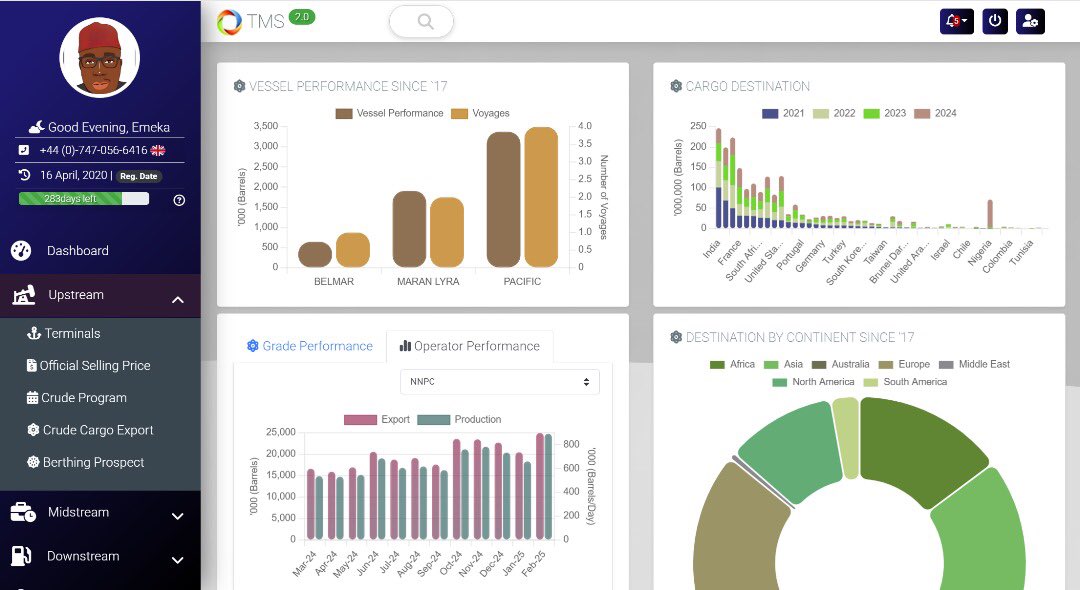This screenshot has height=590, width=1080.
Task: Click the power logout icon
Action: (994, 21)
